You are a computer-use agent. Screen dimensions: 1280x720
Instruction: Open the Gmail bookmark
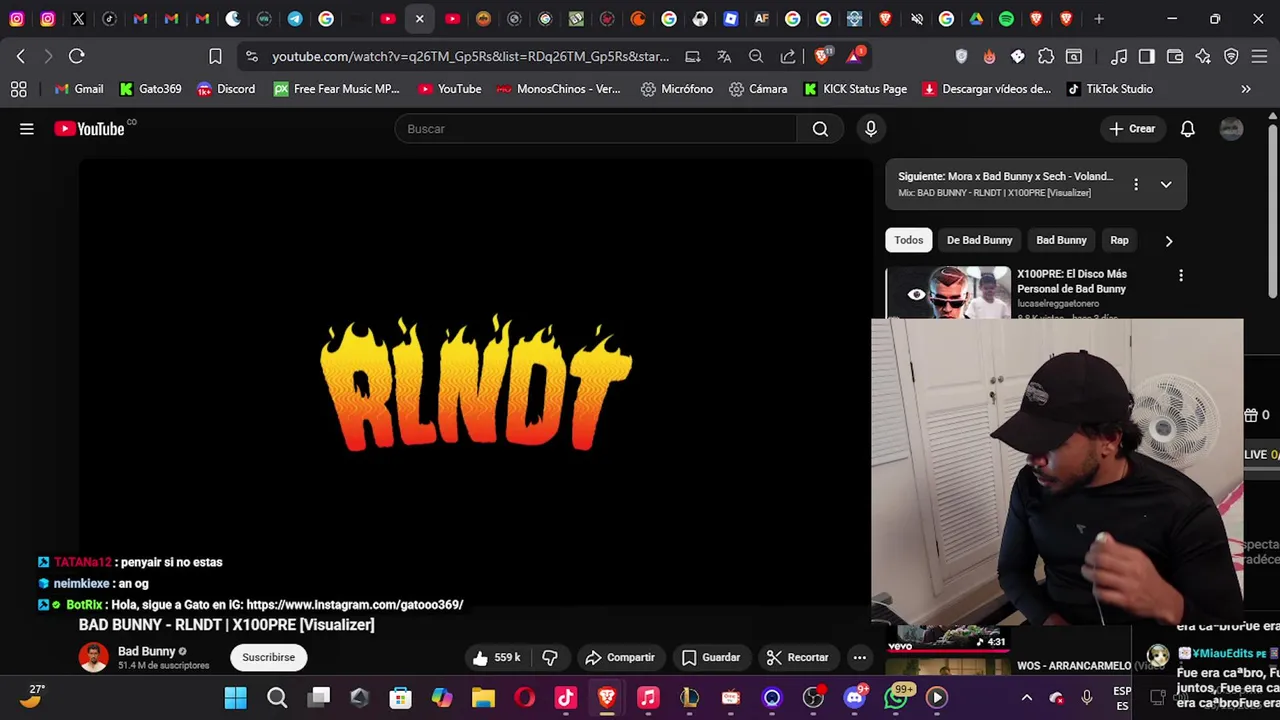pos(79,89)
